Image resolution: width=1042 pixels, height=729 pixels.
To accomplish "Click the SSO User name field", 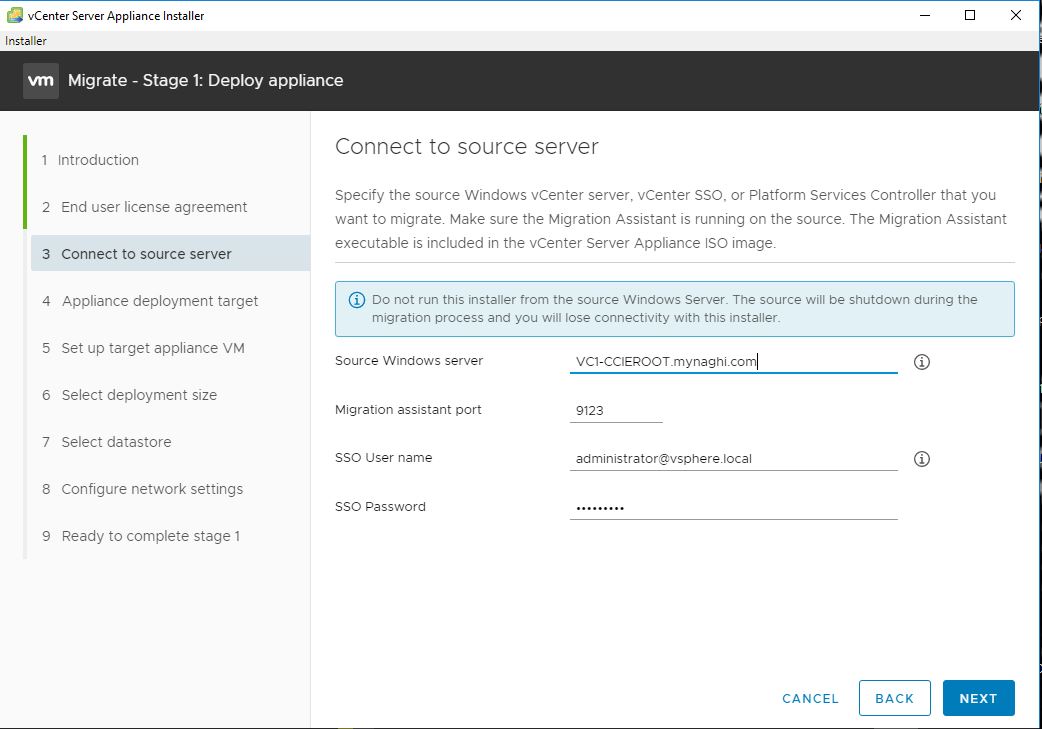I will (733, 459).
